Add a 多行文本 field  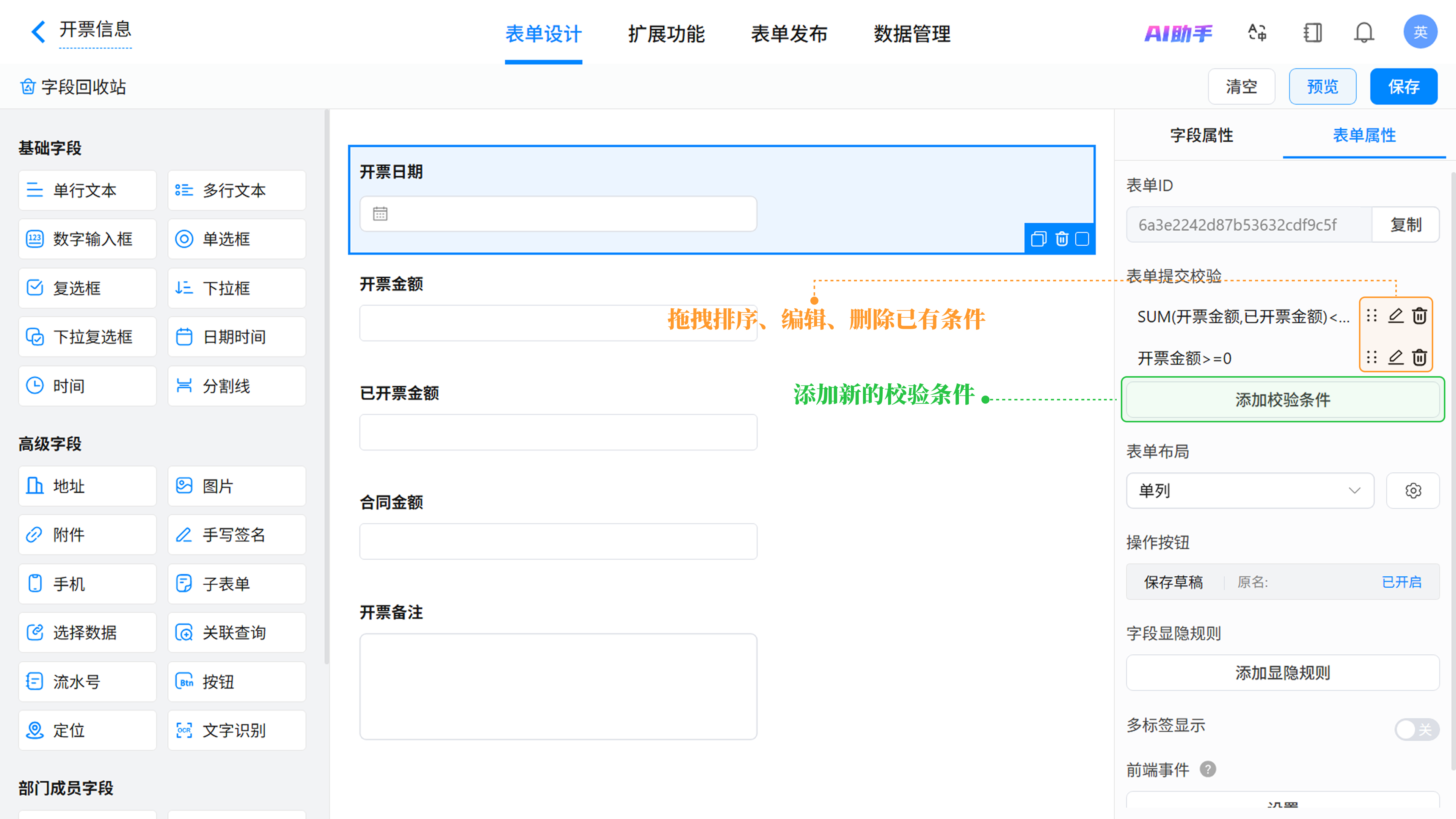(237, 190)
